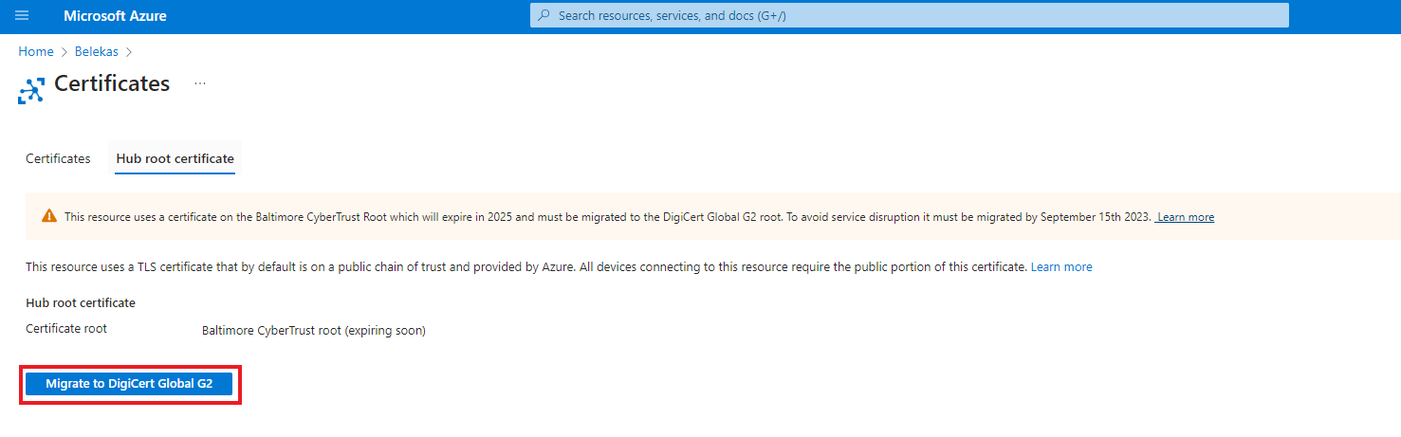Click the Certificate root field label
The width and height of the screenshot is (1401, 437).
[x=66, y=328]
